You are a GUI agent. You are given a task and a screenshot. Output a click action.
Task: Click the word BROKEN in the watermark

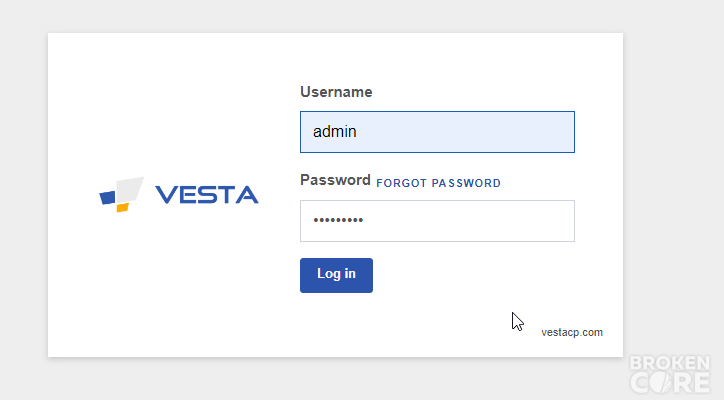670,363
